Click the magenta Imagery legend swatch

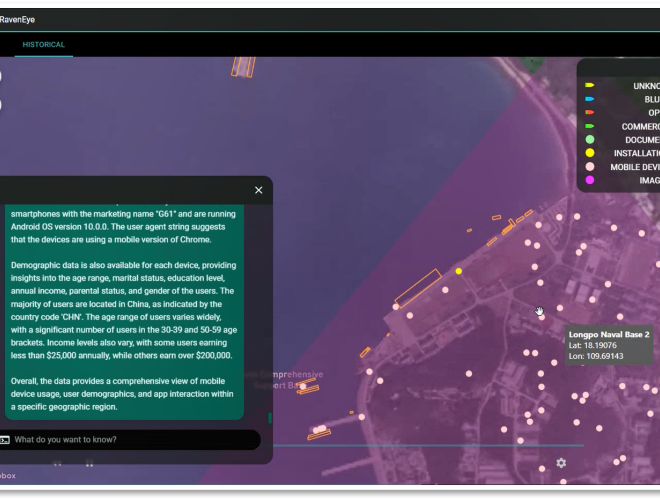click(590, 181)
